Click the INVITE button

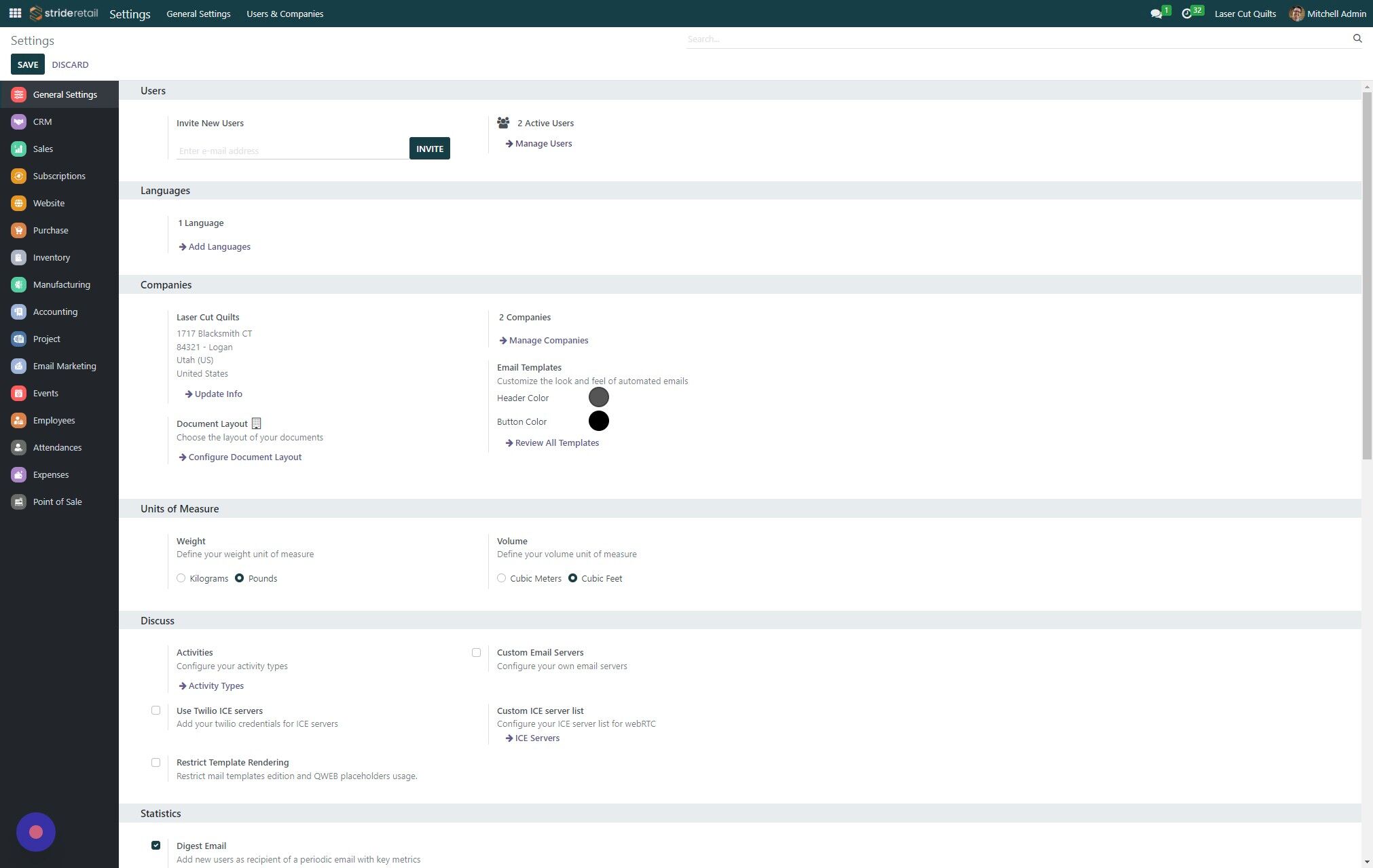[429, 149]
